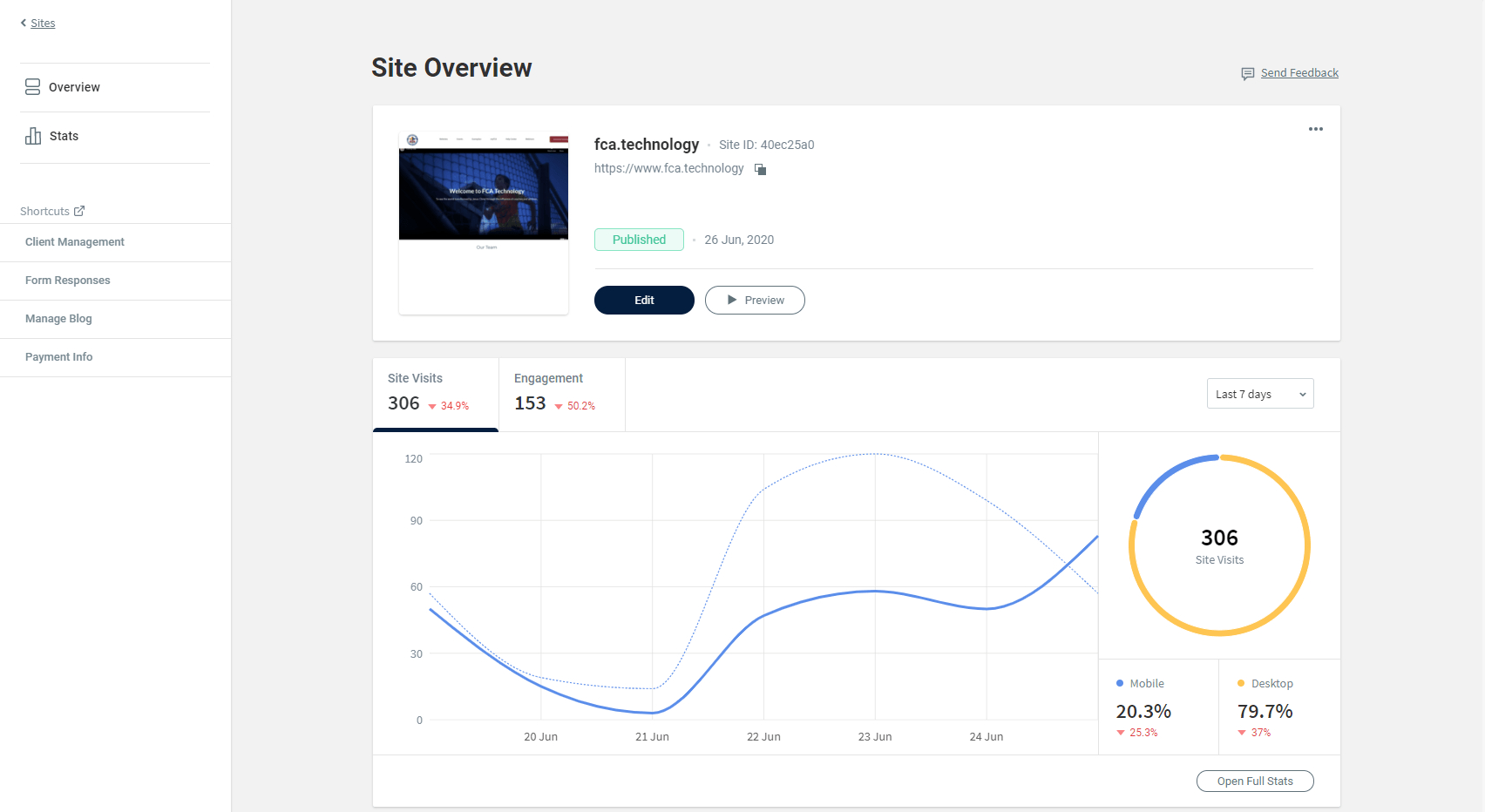This screenshot has height=812, width=1485.
Task: Select the Engagement tab
Action: (562, 394)
